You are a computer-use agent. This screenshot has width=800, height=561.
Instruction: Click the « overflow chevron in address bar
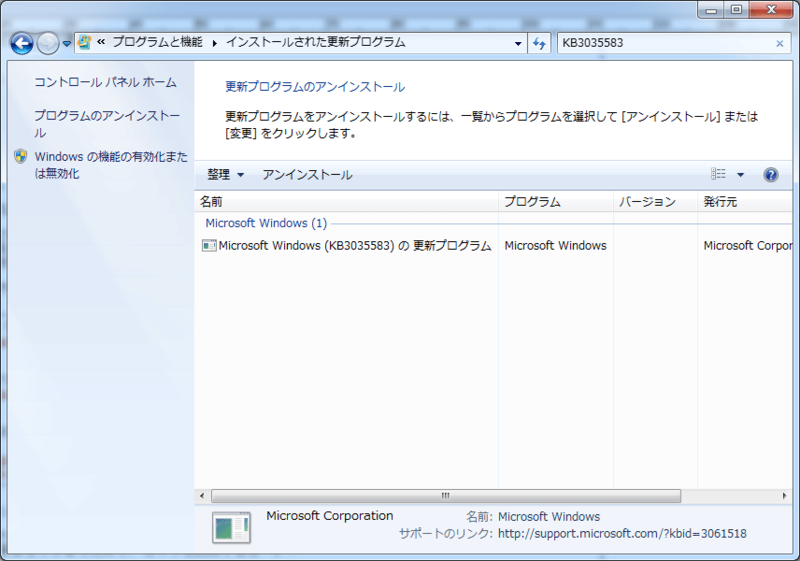coord(101,42)
